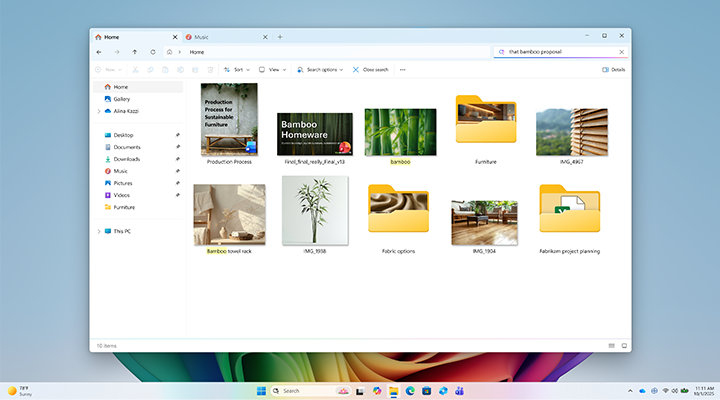
Task: Open the clock and date in taskbar
Action: 704,391
